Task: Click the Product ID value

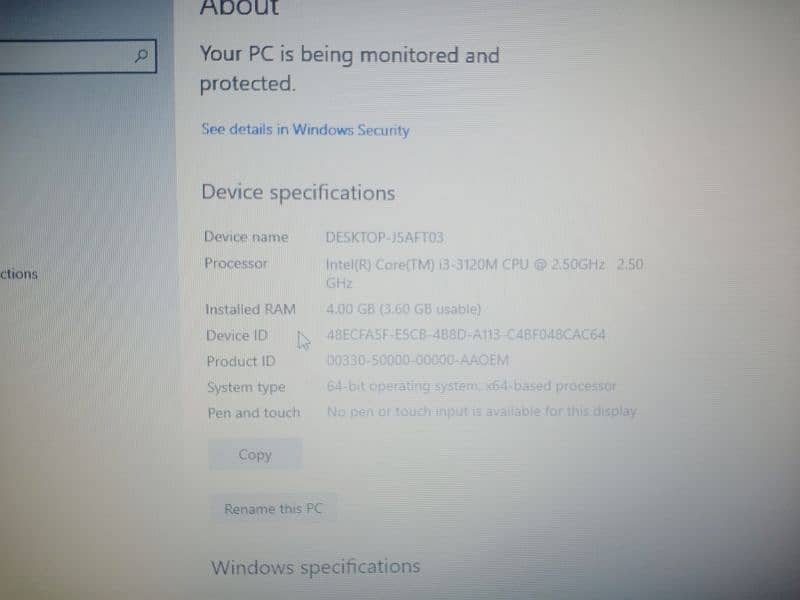Action: 418,360
